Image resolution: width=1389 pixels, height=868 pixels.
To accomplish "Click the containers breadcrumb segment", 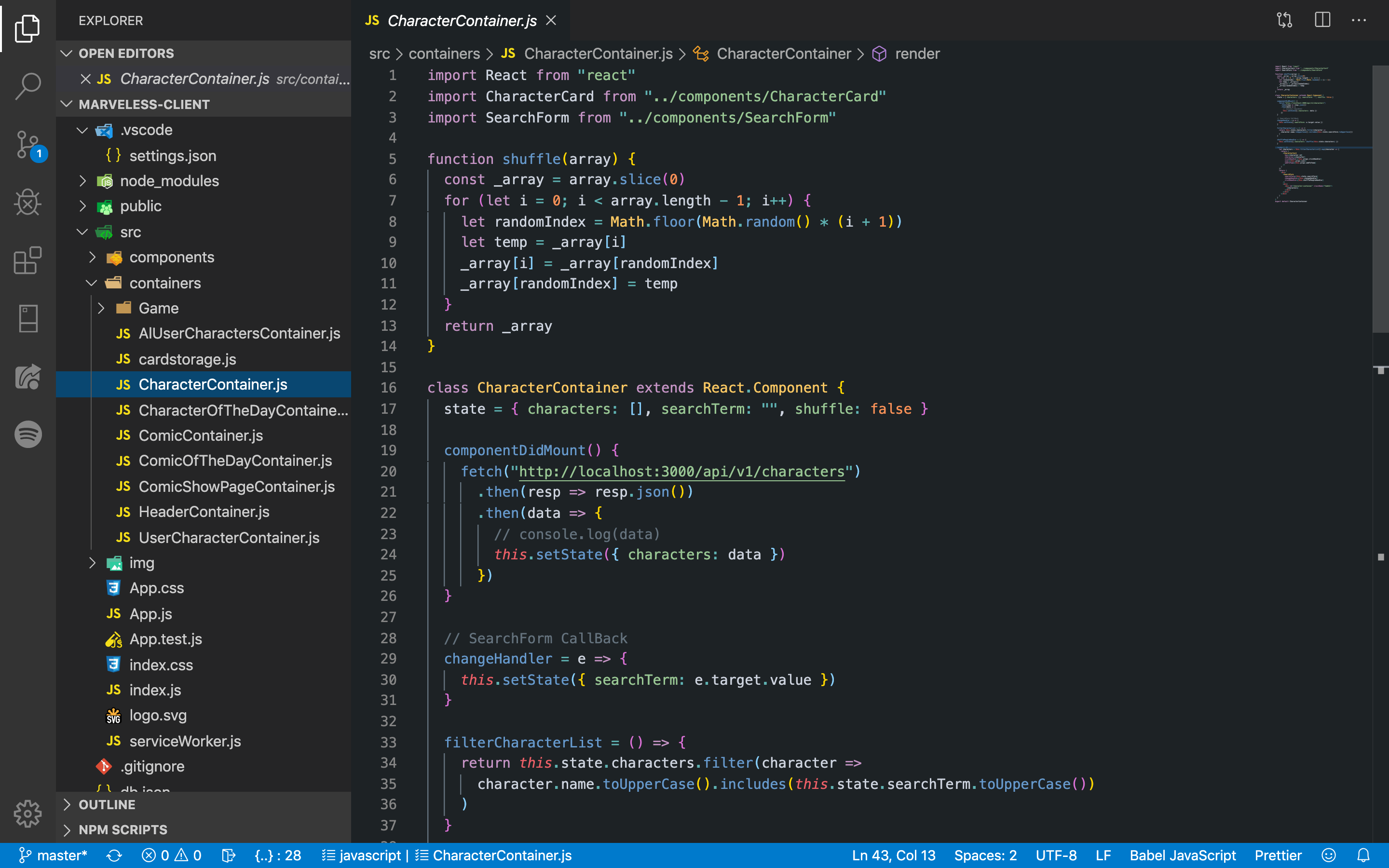I will (x=444, y=54).
